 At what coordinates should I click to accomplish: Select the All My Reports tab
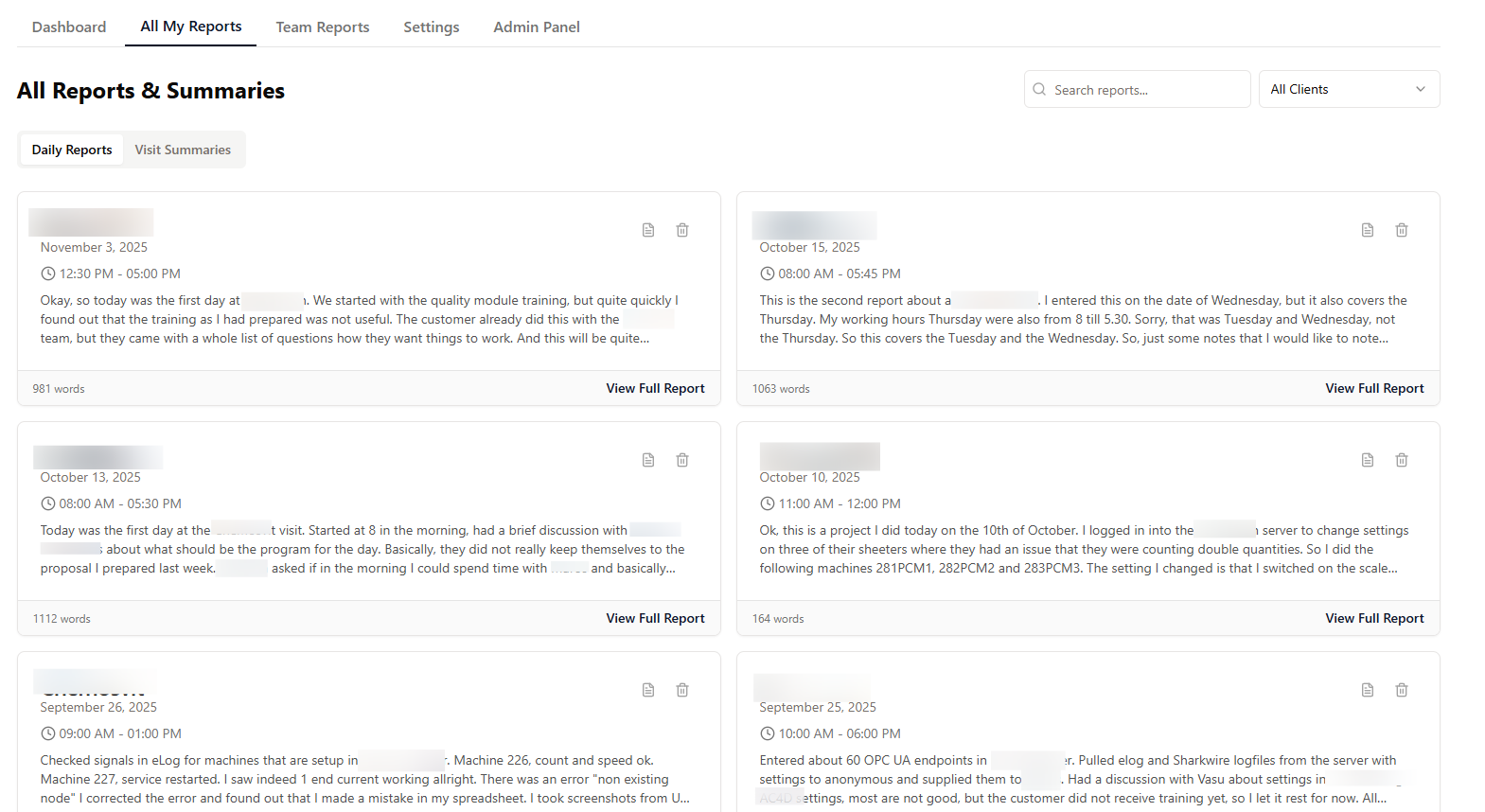pyautogui.click(x=191, y=26)
